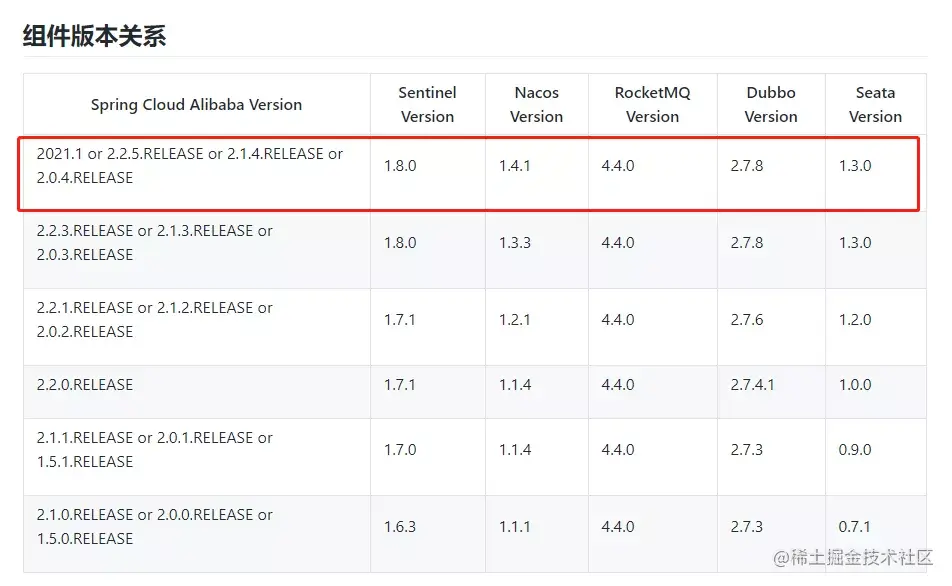This screenshot has height=586, width=952.
Task: Select the Spring Cloud Alibaba Version column header
Action: point(197,104)
